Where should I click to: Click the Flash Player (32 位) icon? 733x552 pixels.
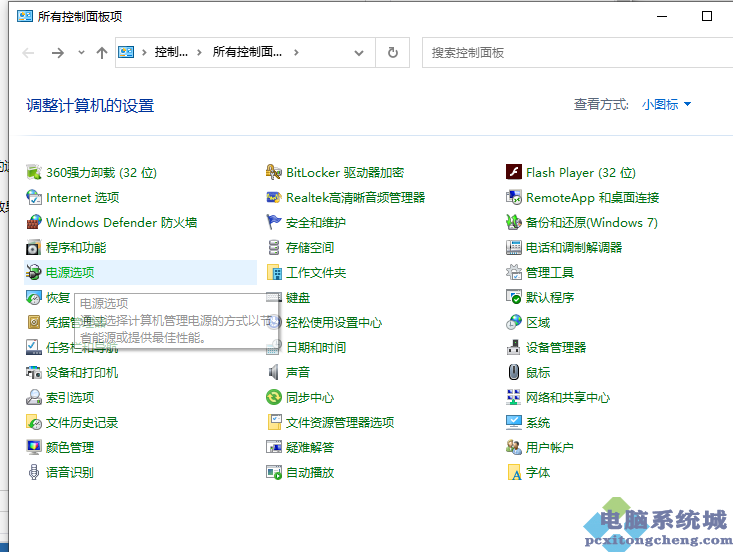tap(514, 172)
